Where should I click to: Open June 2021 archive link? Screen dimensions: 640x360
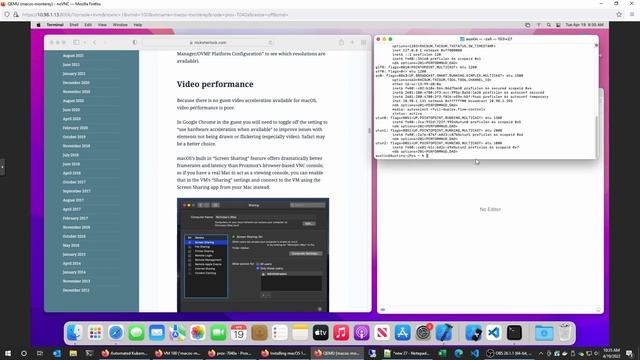(71, 64)
